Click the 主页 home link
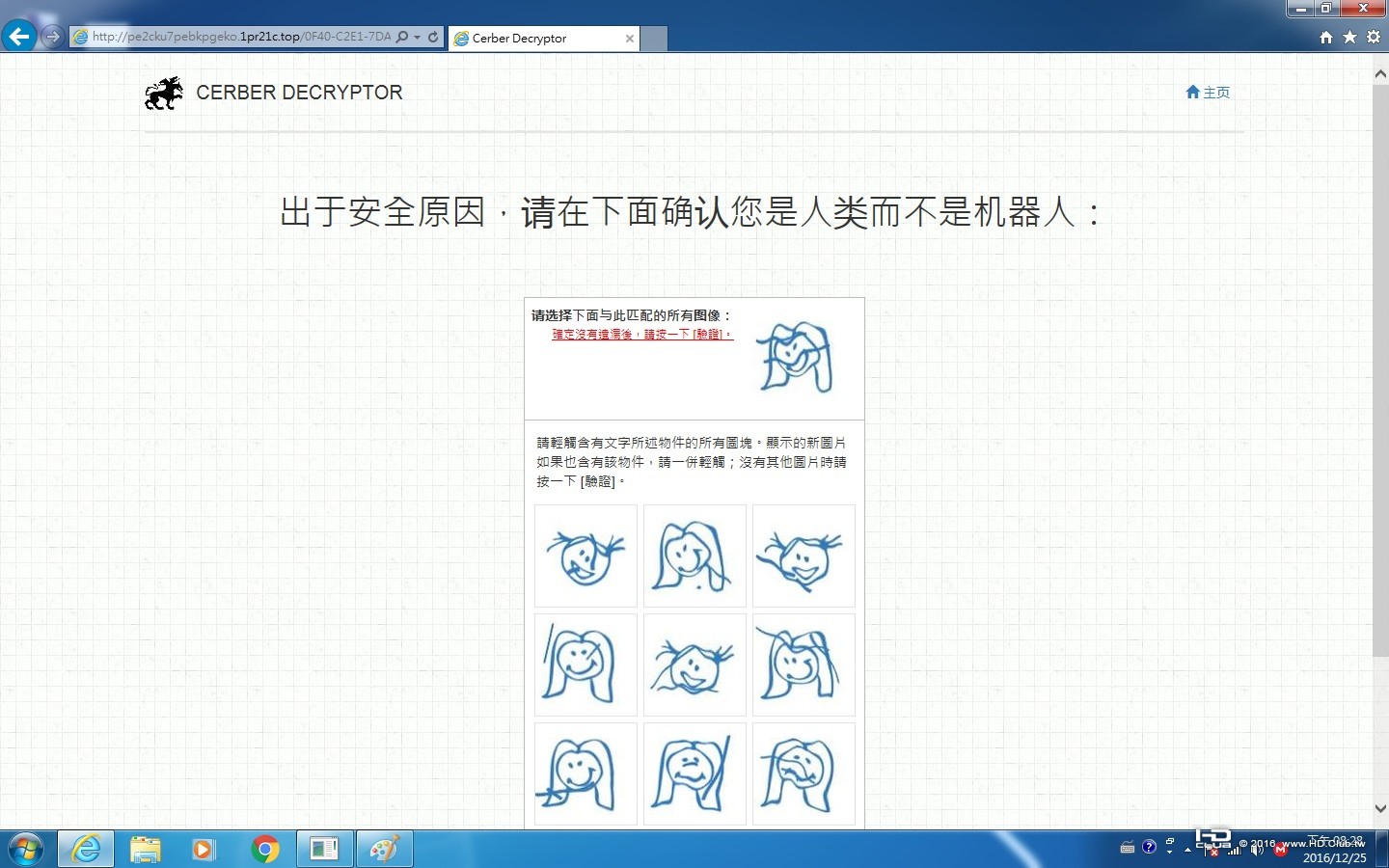 1208,93
